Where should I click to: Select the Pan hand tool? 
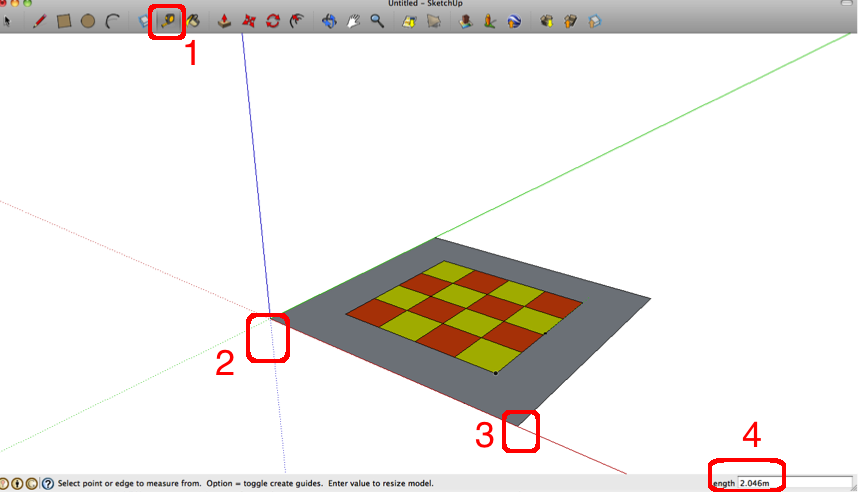[x=353, y=20]
